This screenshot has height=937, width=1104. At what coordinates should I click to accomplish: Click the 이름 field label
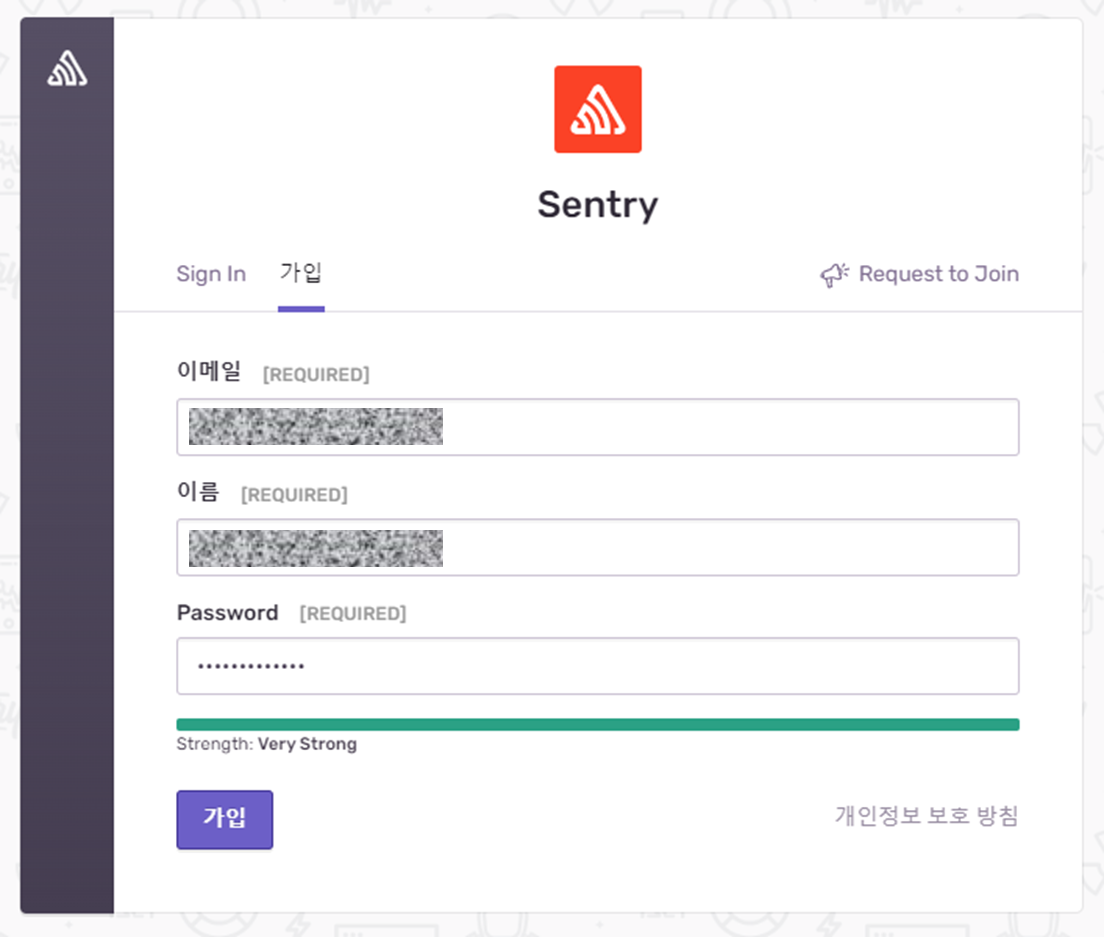click(x=198, y=491)
